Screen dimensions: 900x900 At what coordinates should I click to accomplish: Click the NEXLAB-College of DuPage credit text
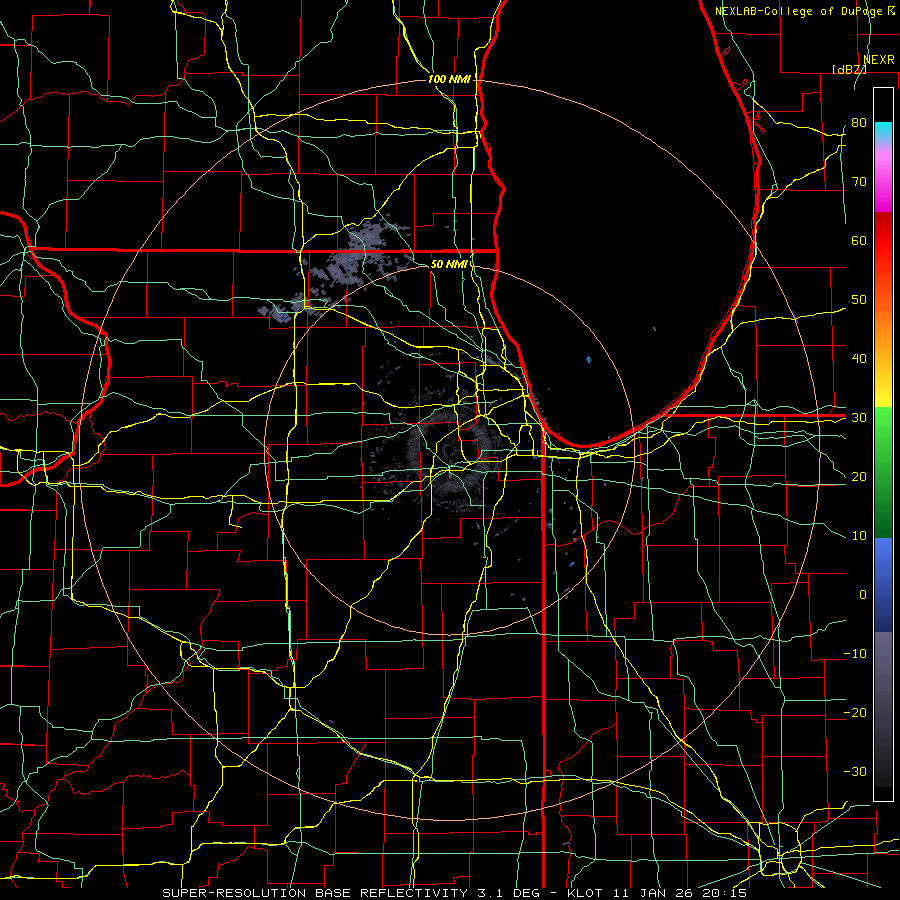pyautogui.click(x=800, y=11)
